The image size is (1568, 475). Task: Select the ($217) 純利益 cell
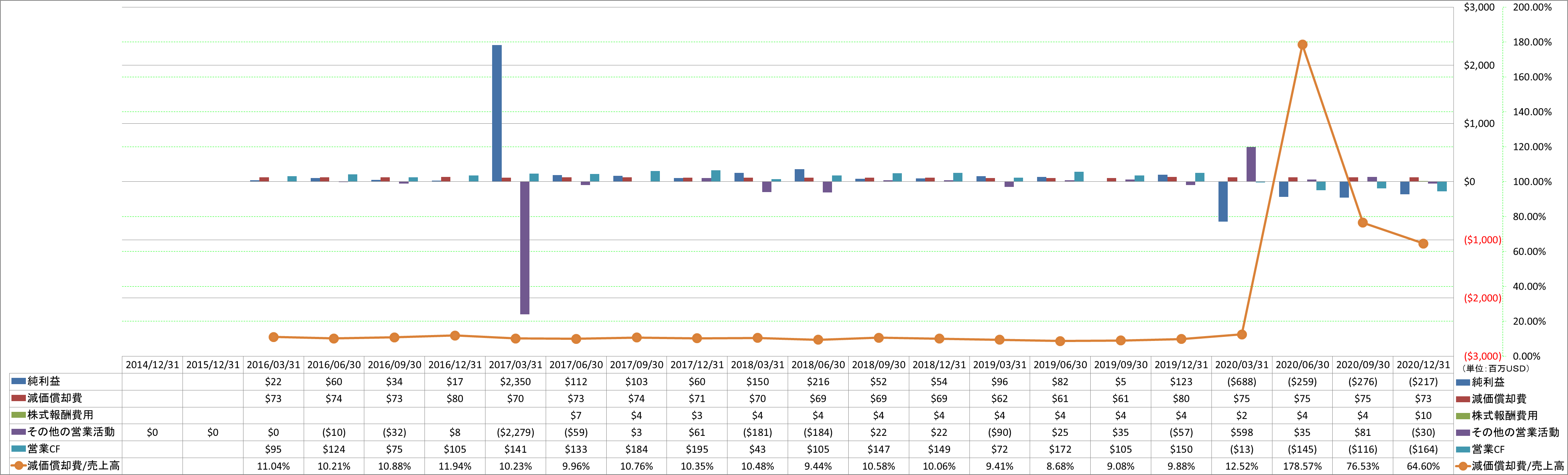1423,382
